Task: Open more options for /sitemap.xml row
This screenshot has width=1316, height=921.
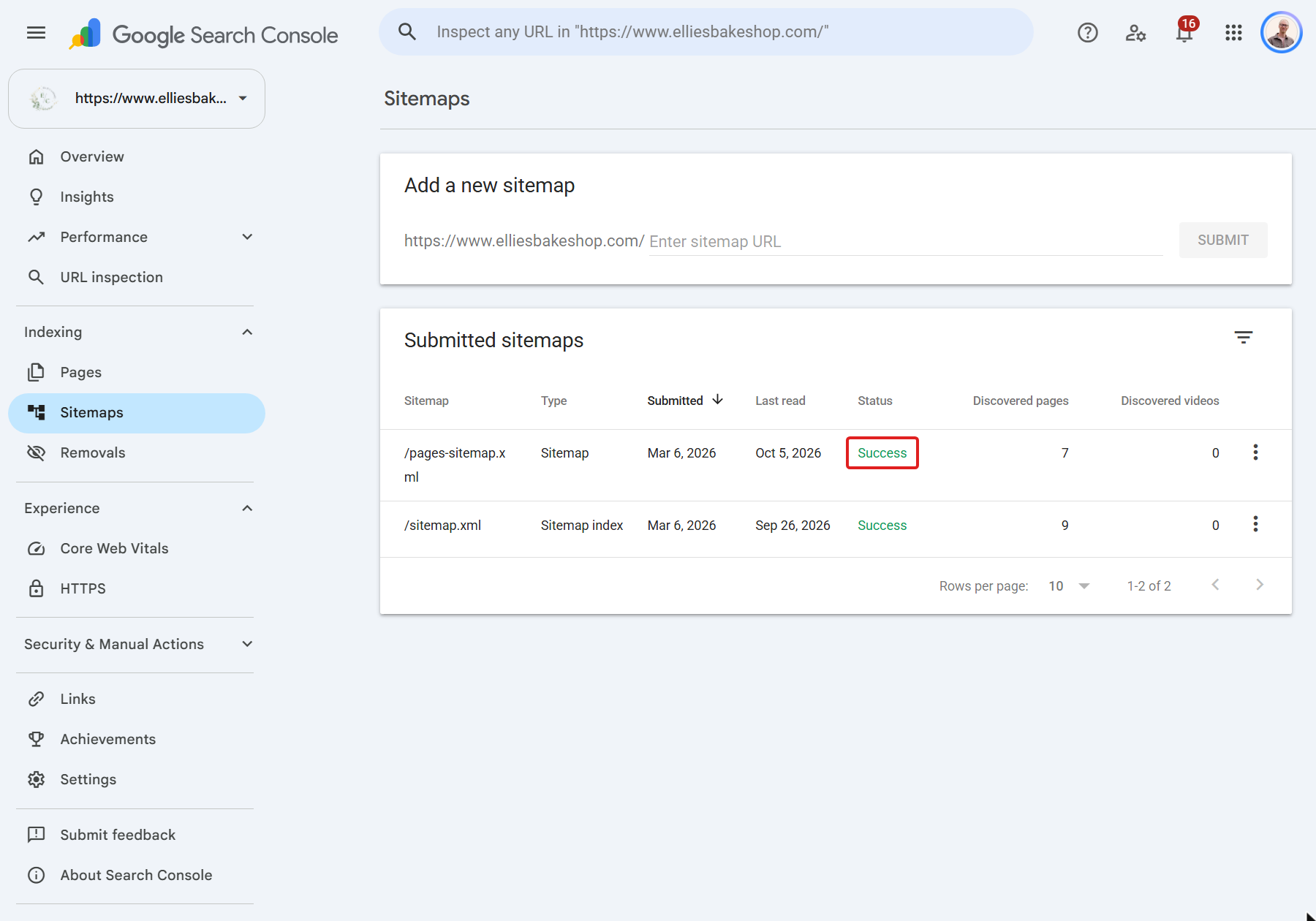Action: [x=1255, y=524]
